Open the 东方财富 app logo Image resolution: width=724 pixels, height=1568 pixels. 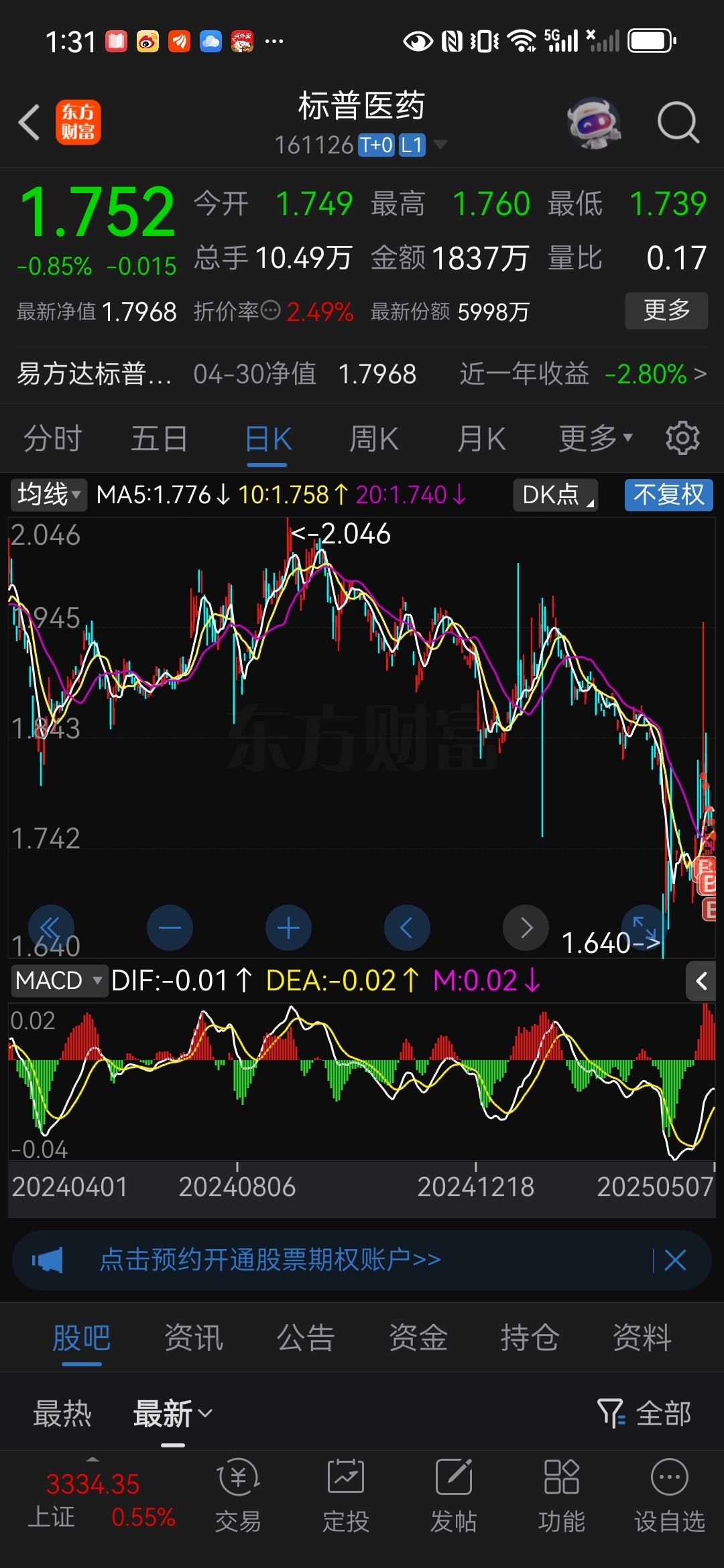pos(78,122)
